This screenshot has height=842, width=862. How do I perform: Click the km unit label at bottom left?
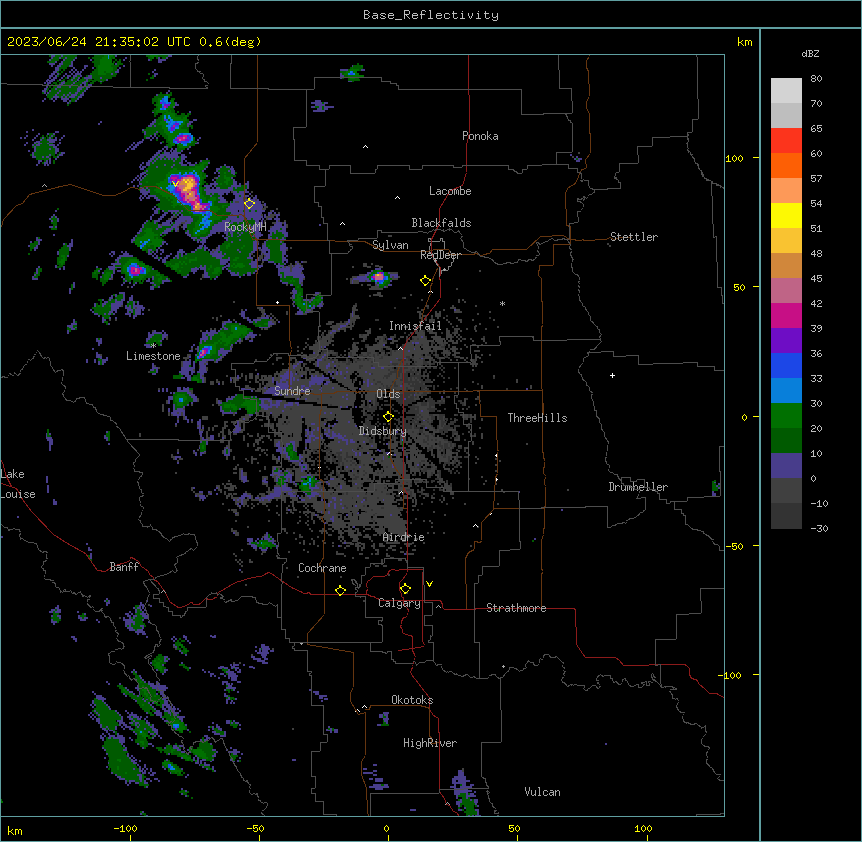pos(15,831)
